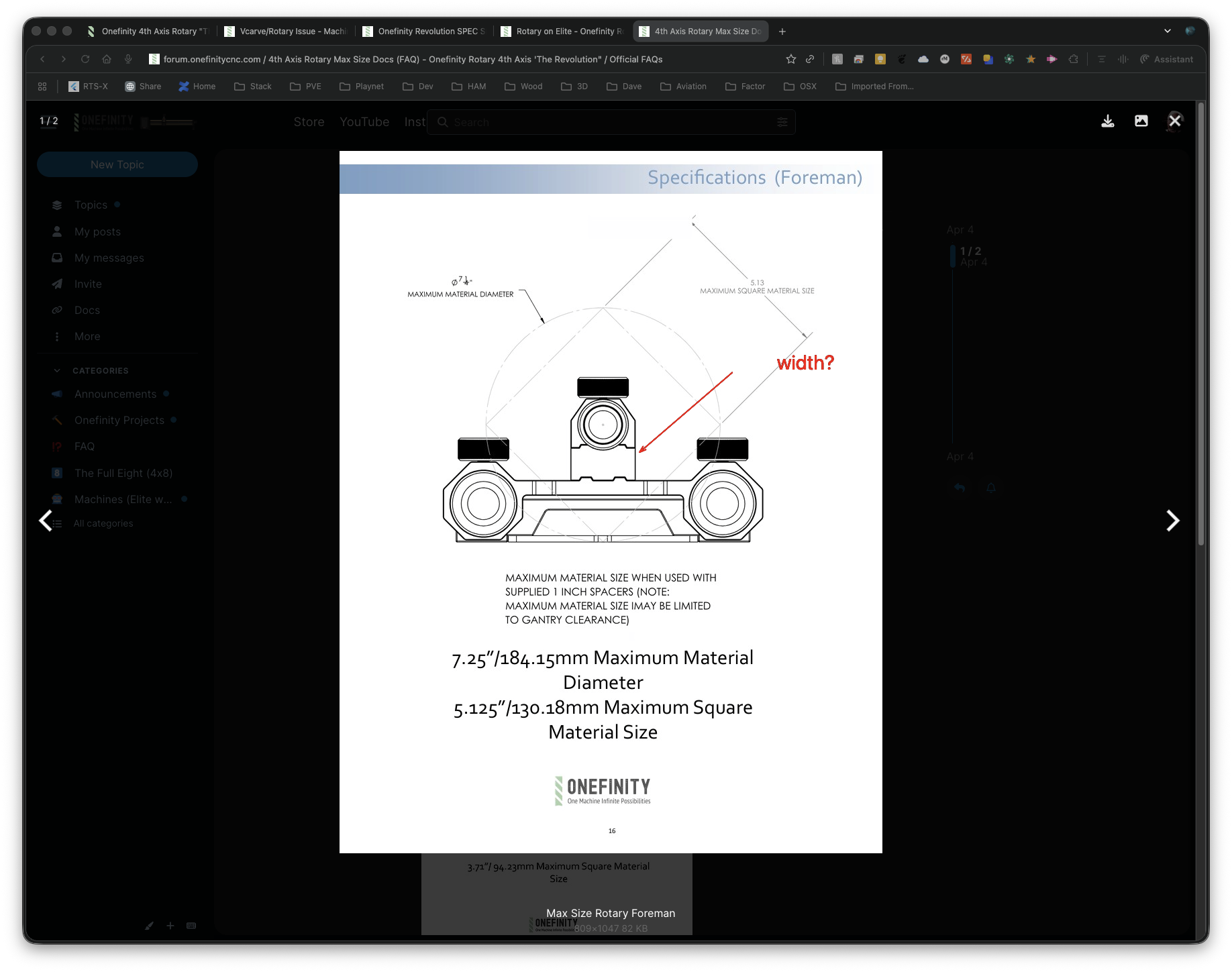The image size is (1232, 972).
Task: Open the Aviation bookmarks folder
Action: click(683, 87)
